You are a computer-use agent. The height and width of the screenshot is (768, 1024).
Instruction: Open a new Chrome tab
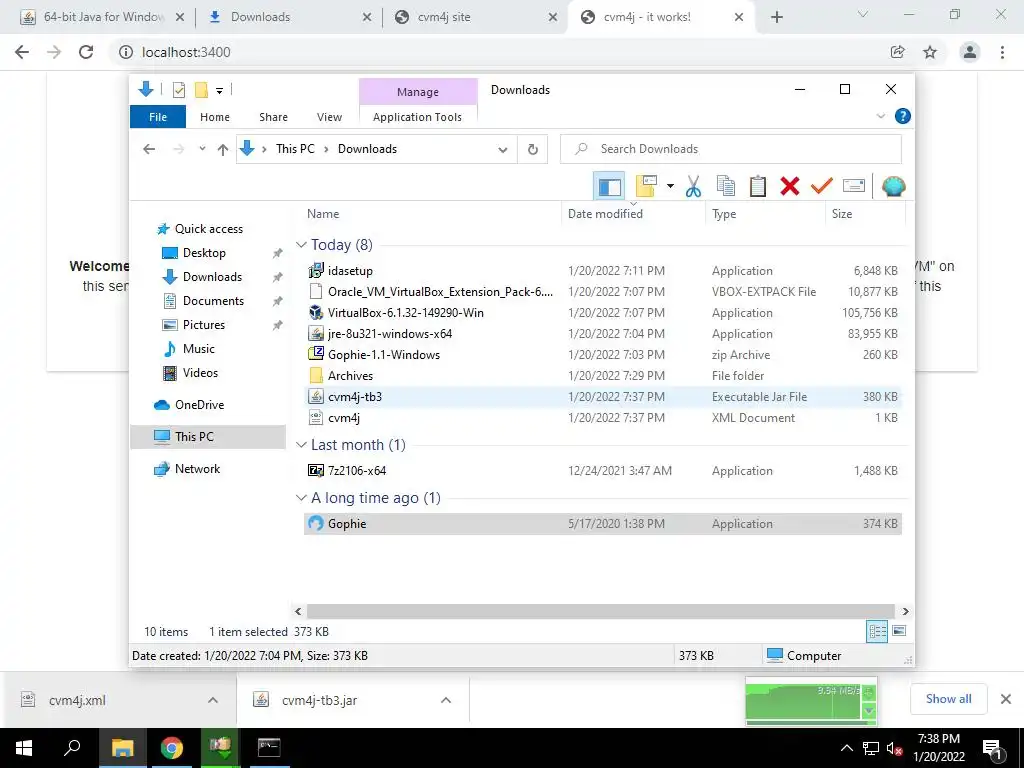point(776,17)
